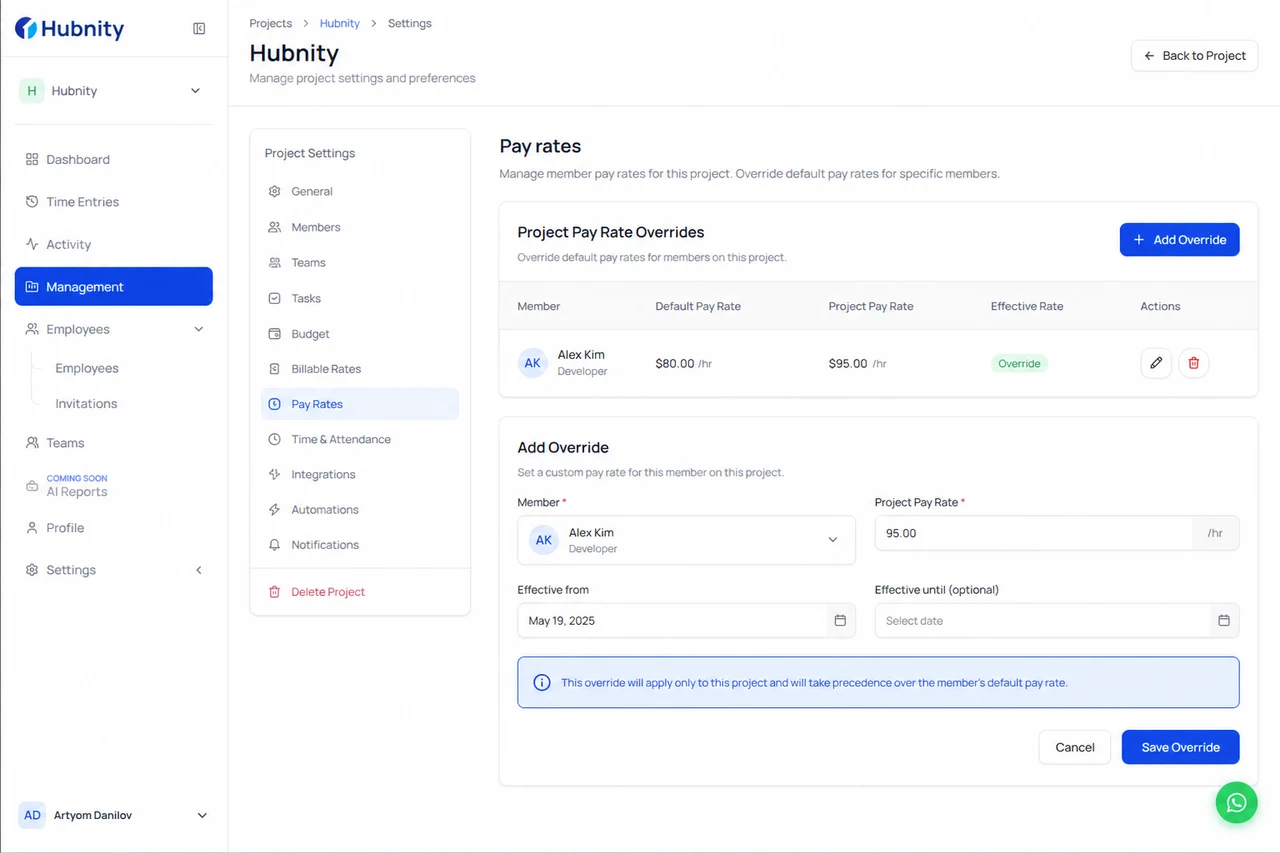Click the AK avatar in the overrides table
The image size is (1280, 853).
coord(533,363)
